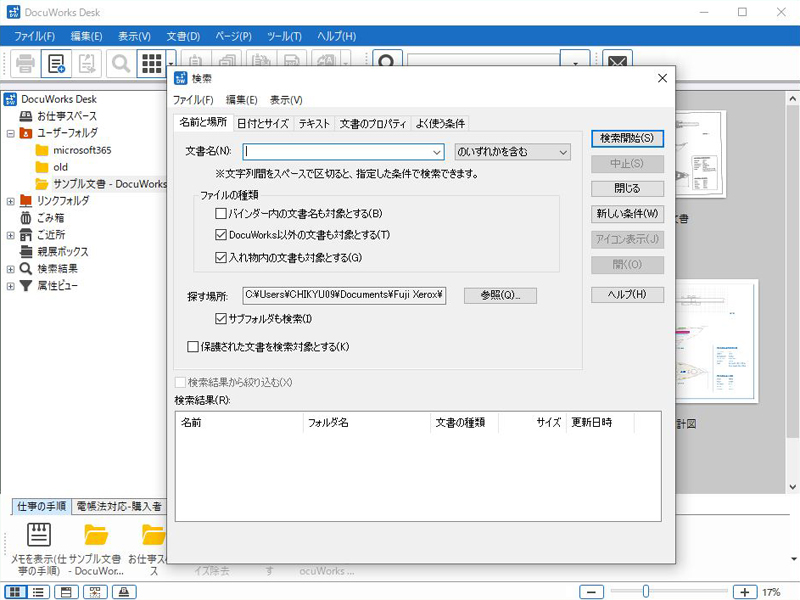Click the new document icon with plus badge

56,64
